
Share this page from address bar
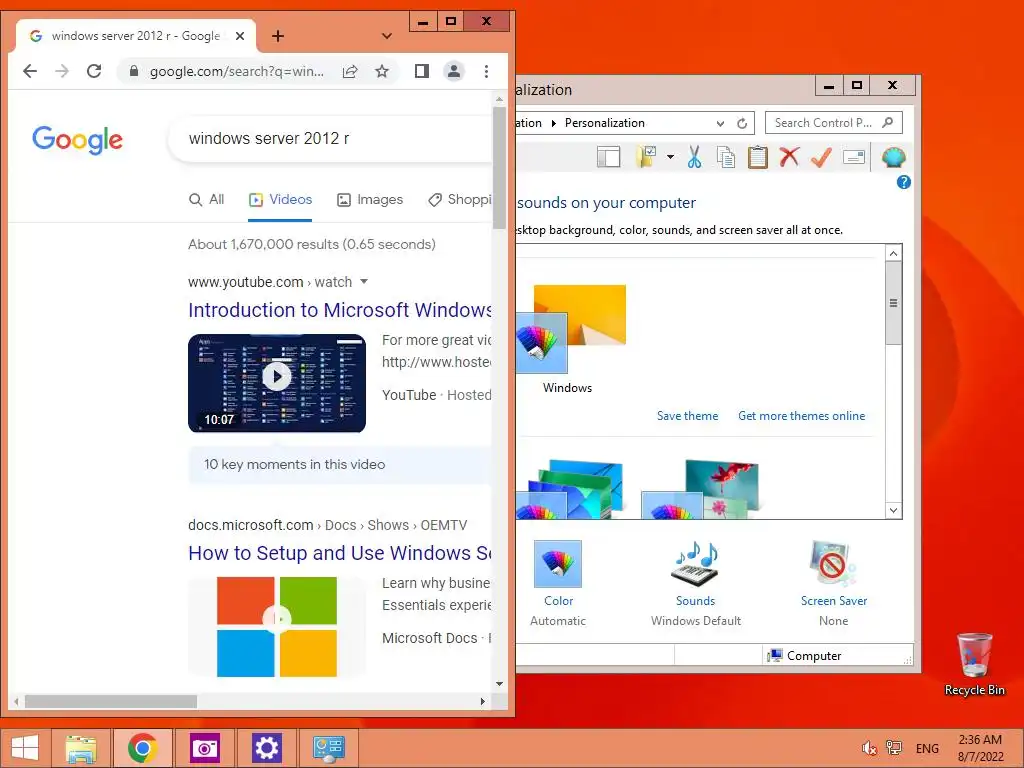[x=350, y=71]
